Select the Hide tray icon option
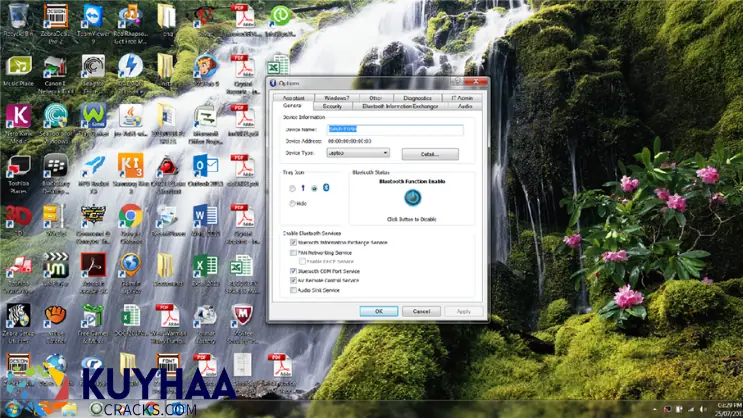 [x=292, y=203]
